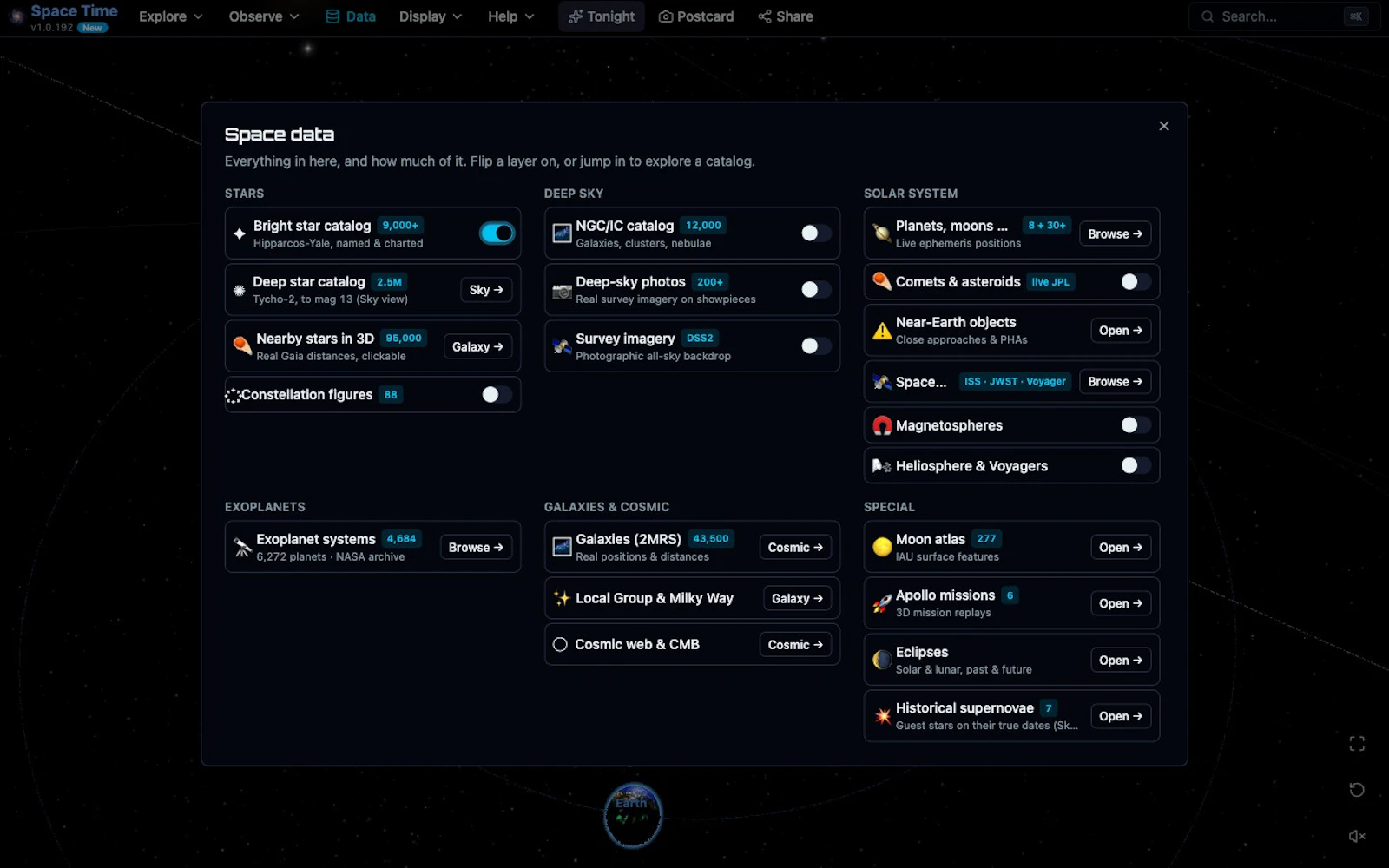
Task: Enable the Constellation figures toggle
Action: [x=497, y=395]
